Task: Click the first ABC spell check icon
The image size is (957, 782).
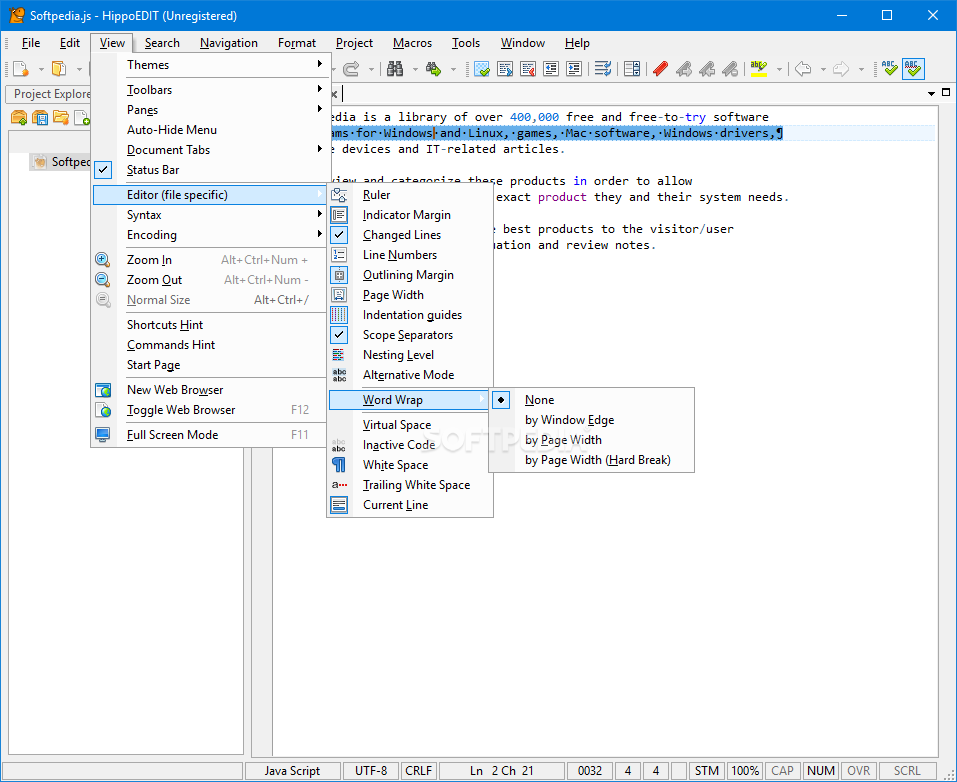Action: (890, 69)
